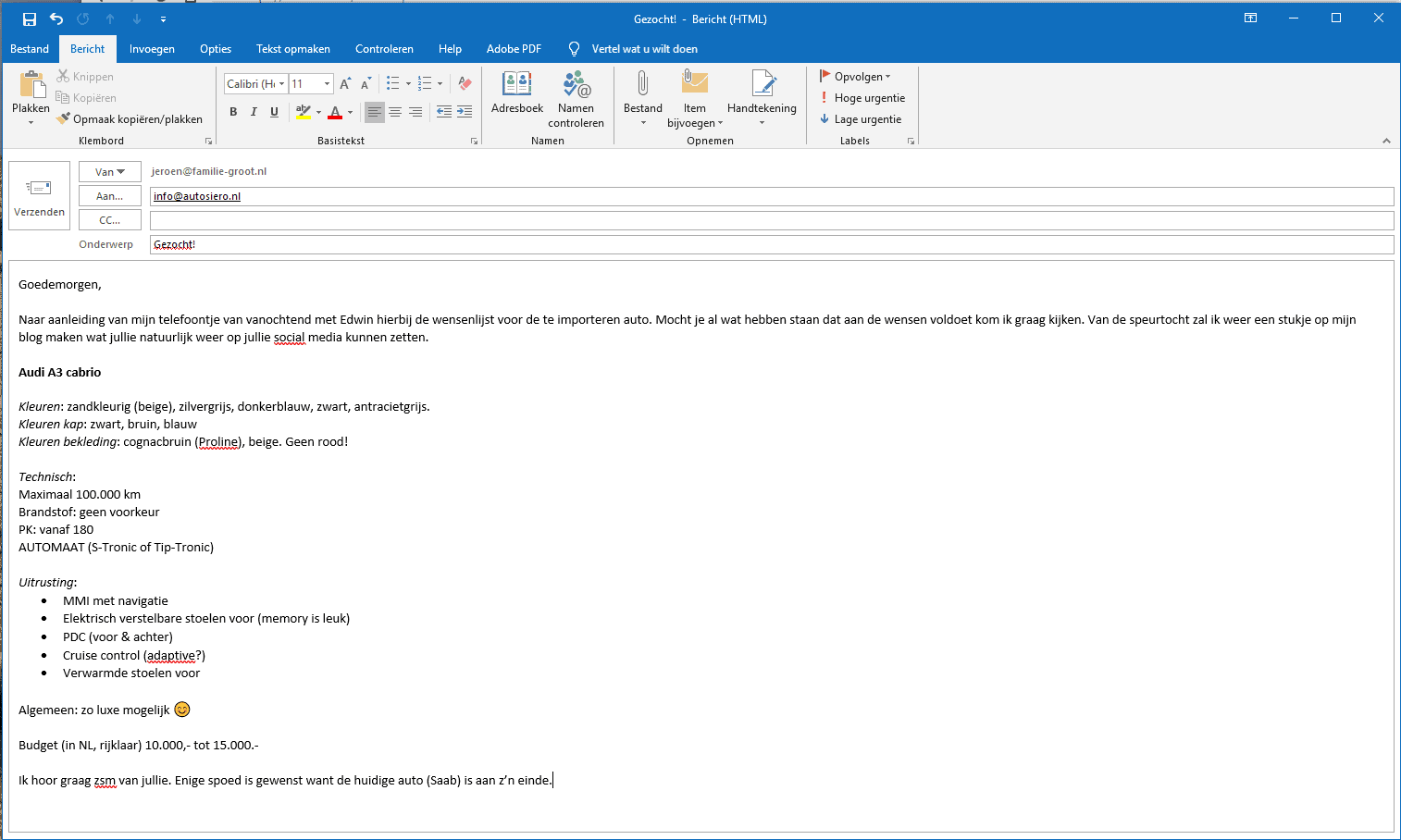Image resolution: width=1401 pixels, height=840 pixels.
Task: Click the redo icon in title bar
Action: pos(83,19)
